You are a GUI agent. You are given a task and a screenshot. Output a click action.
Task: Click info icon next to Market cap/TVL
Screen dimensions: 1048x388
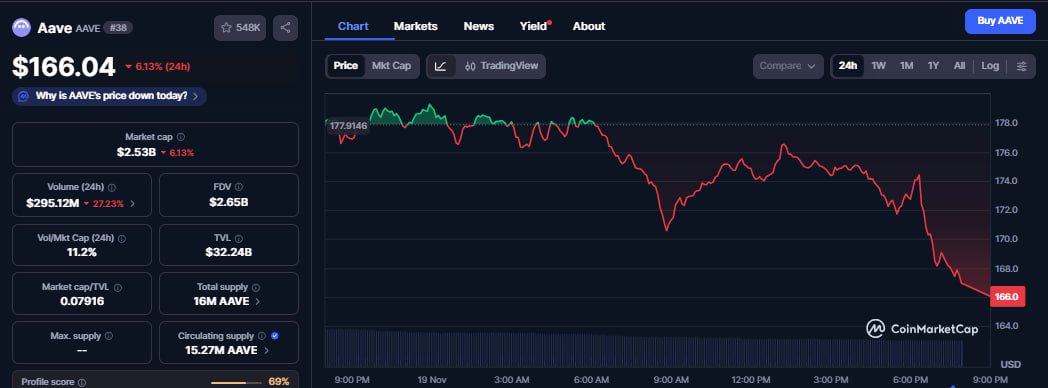(118, 287)
